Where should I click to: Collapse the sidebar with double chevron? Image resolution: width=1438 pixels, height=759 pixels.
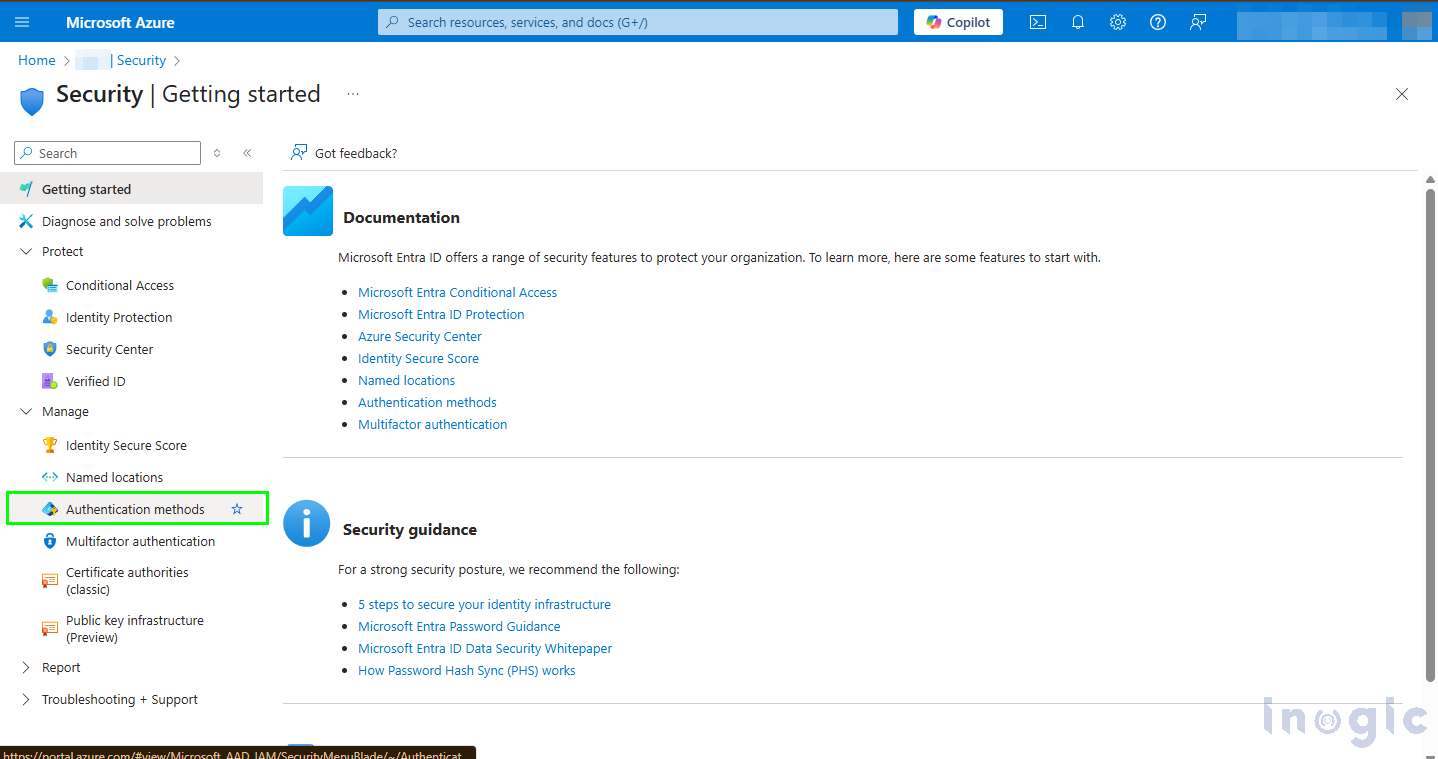(x=247, y=153)
